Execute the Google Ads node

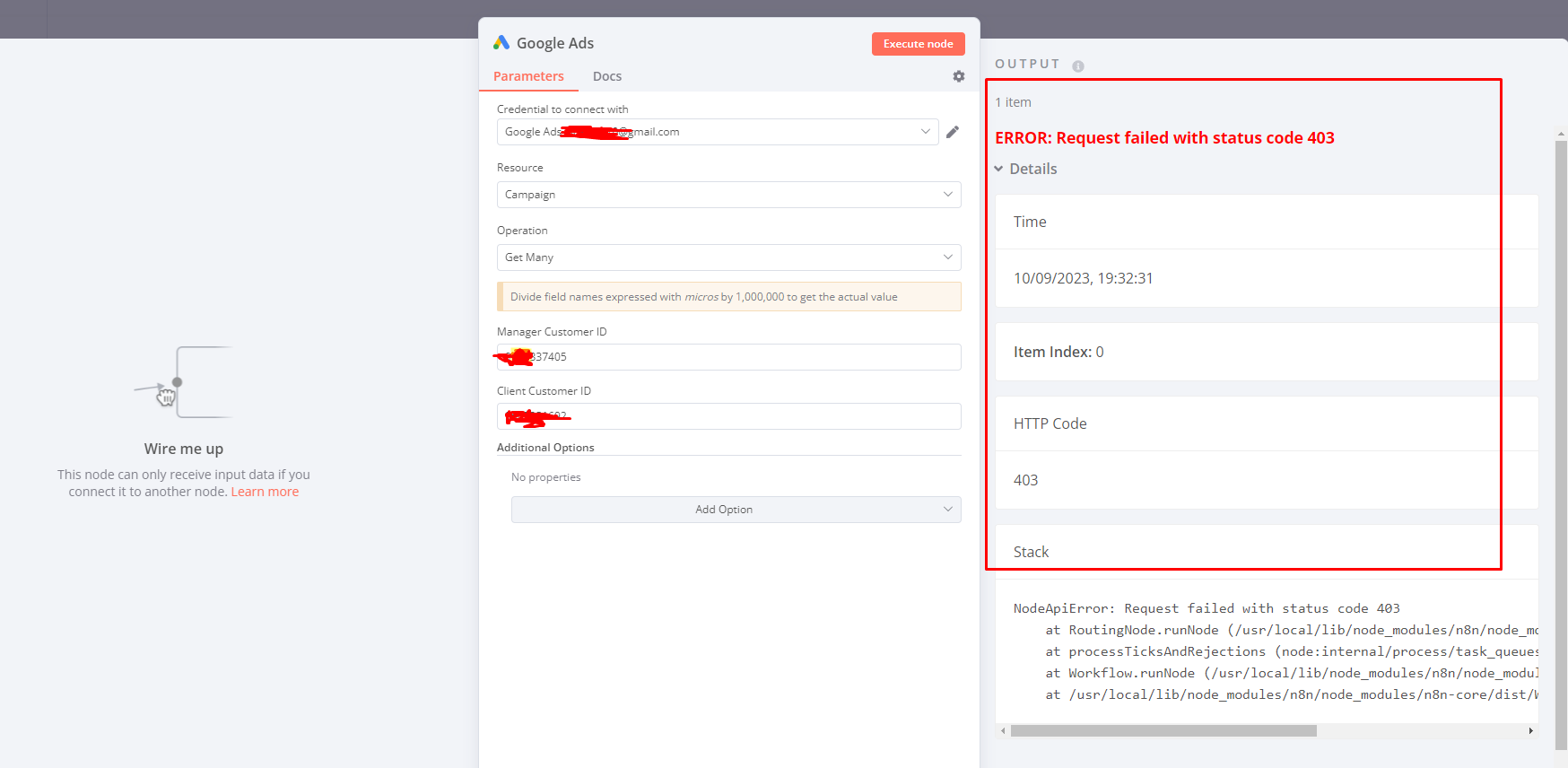[919, 44]
